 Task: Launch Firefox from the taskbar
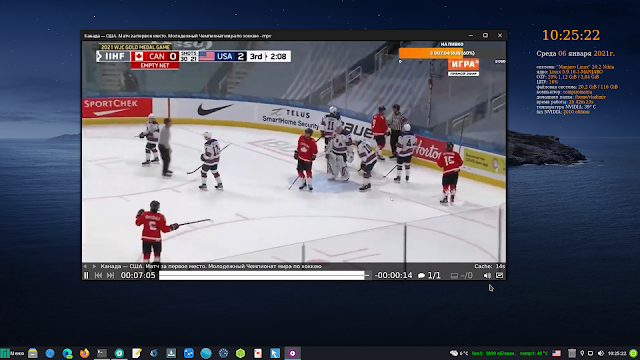(x=84, y=353)
